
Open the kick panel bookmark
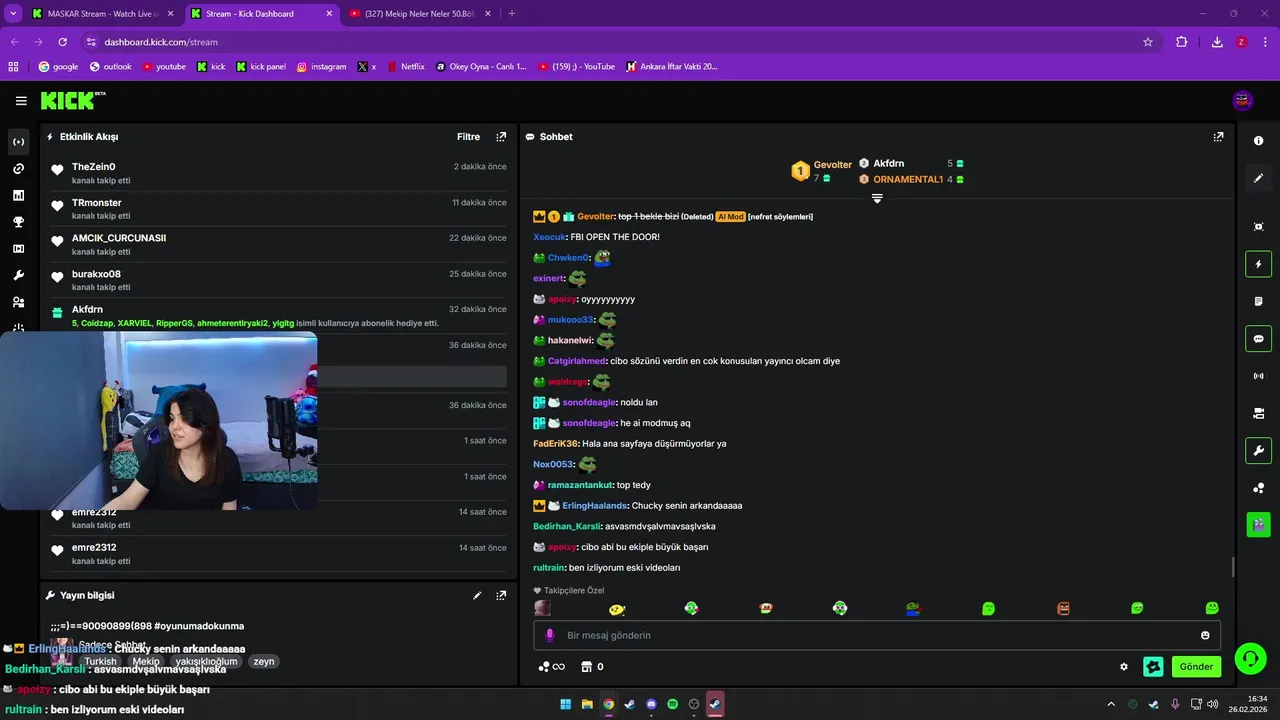pos(261,67)
